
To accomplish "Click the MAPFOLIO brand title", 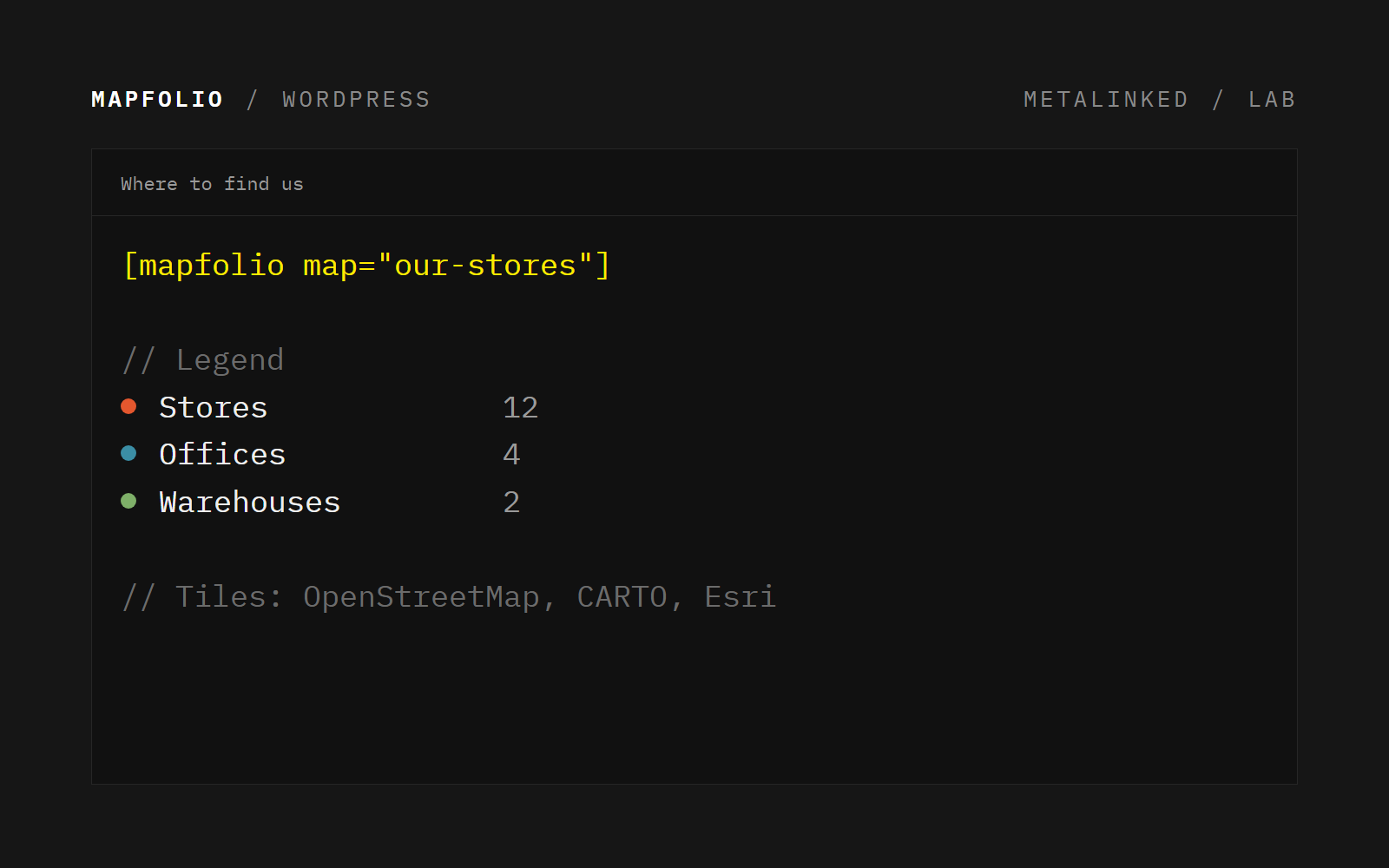I will point(157,100).
